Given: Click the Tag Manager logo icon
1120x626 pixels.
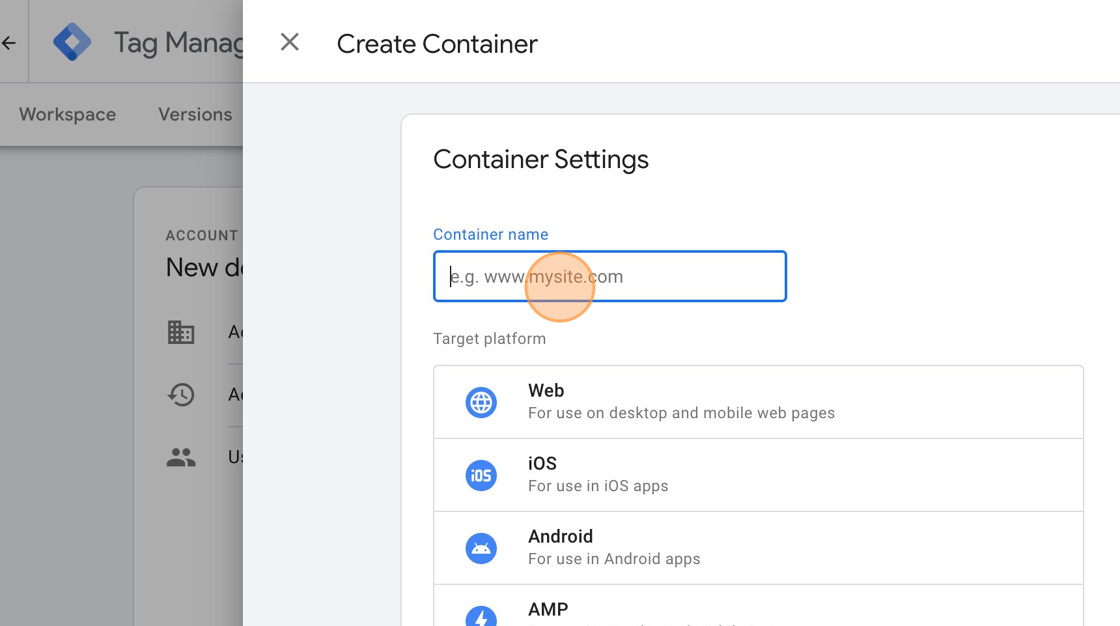Looking at the screenshot, I should tap(72, 42).
